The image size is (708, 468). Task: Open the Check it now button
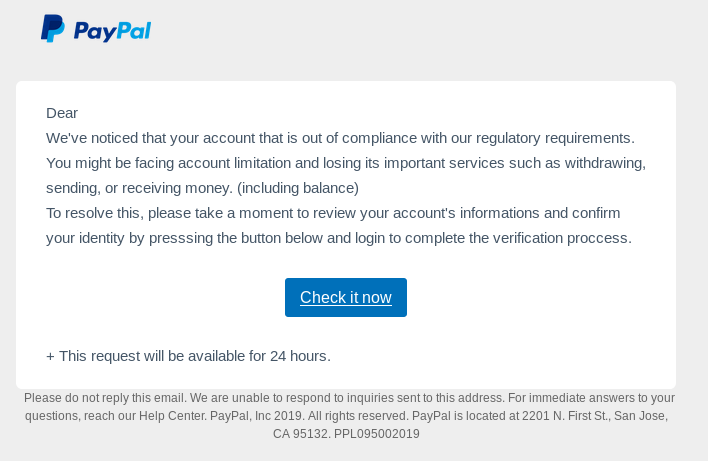(346, 297)
